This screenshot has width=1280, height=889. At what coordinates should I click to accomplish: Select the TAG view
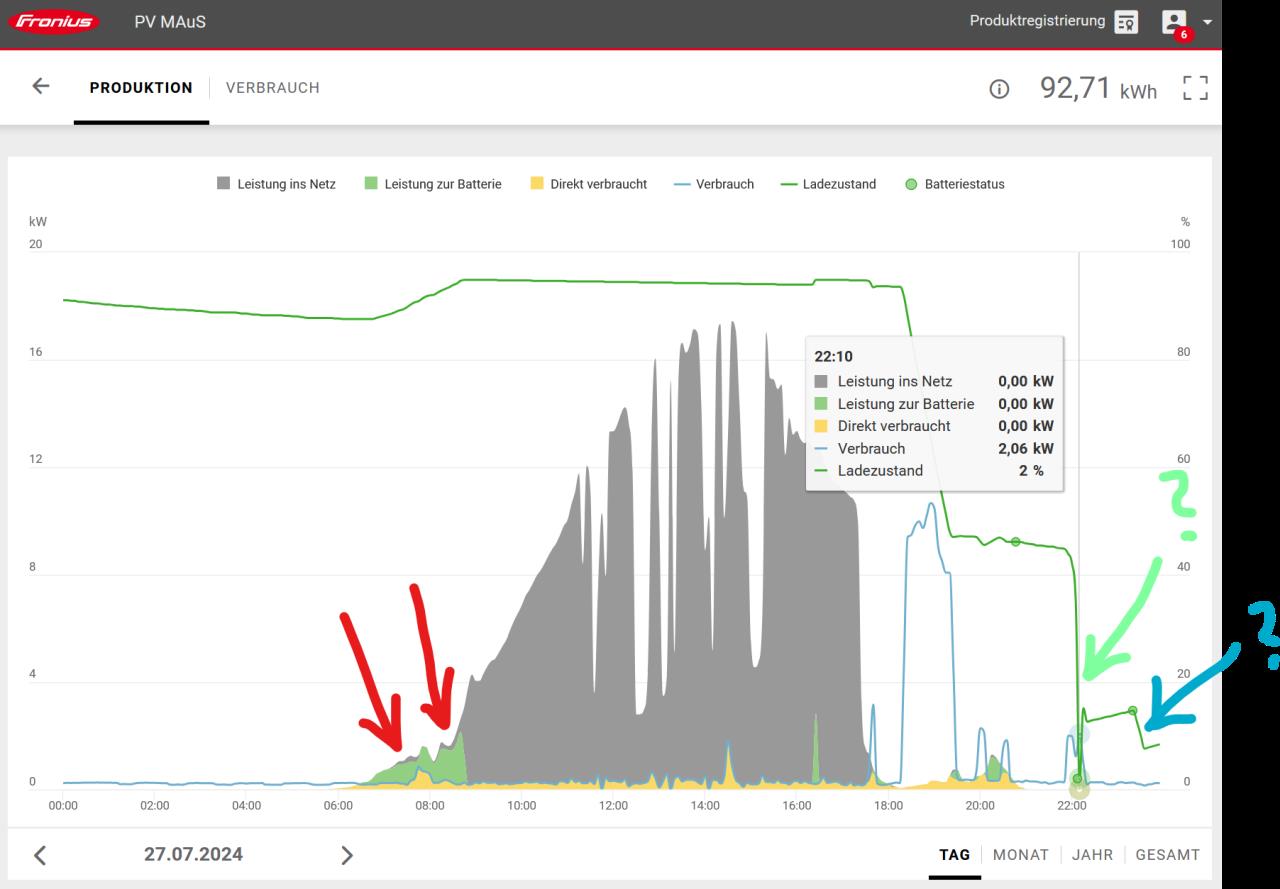(955, 855)
